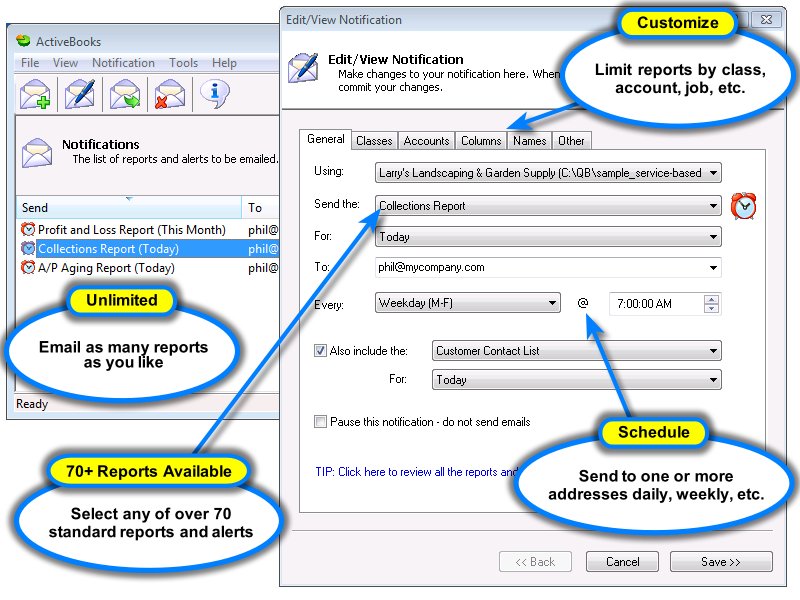Switch to the Names tab

coord(530,141)
